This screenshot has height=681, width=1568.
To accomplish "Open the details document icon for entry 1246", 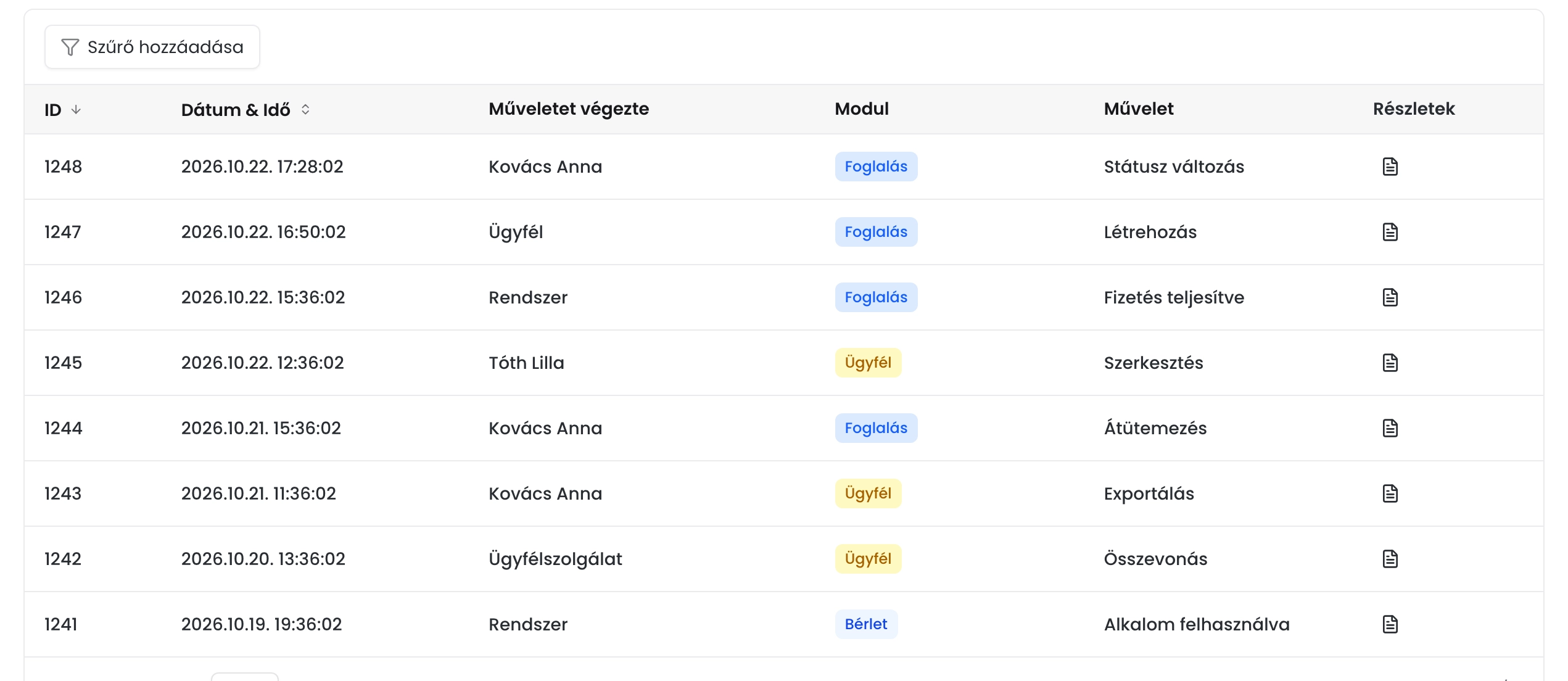I will (x=1390, y=297).
